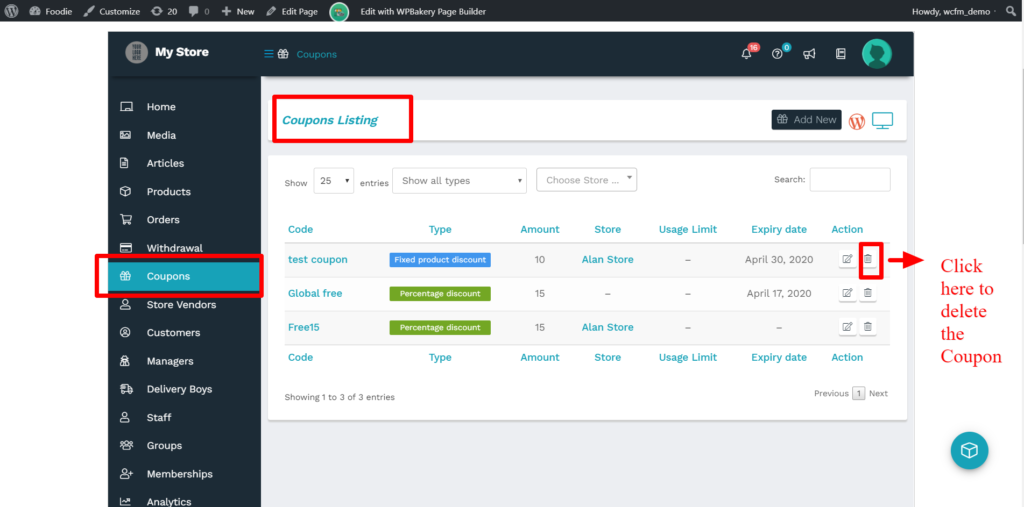The image size is (1024, 507).
Task: Click the WordPress admin icon beside Add New
Action: (857, 121)
